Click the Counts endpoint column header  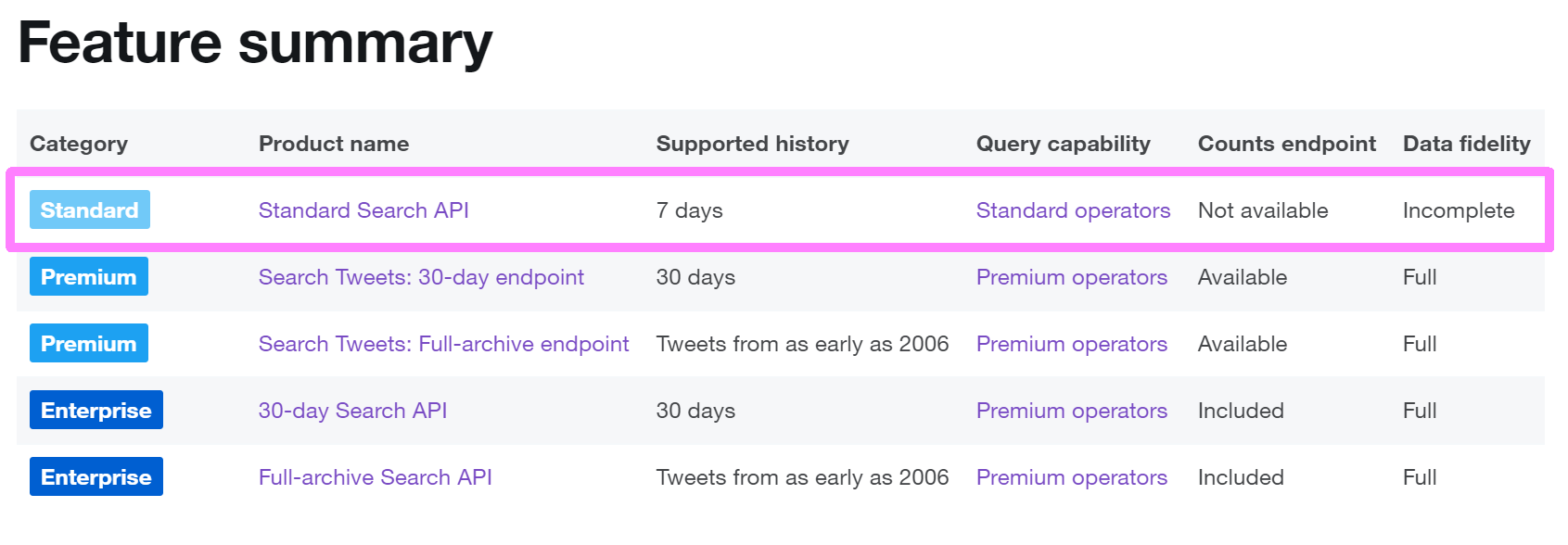tap(1287, 144)
